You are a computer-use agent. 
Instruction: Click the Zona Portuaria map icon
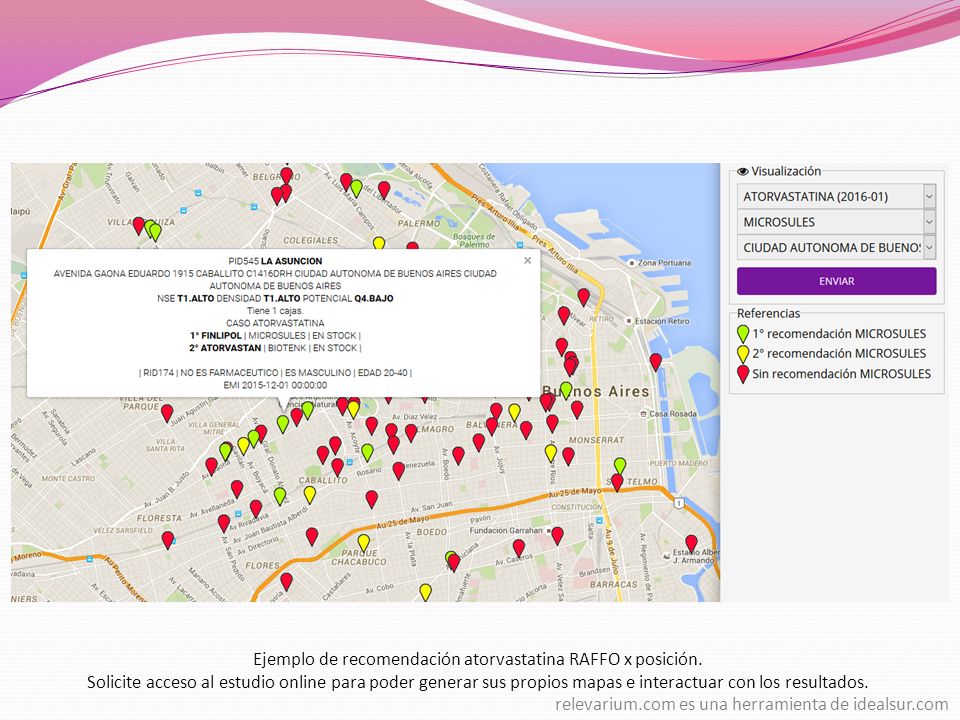pos(631,263)
